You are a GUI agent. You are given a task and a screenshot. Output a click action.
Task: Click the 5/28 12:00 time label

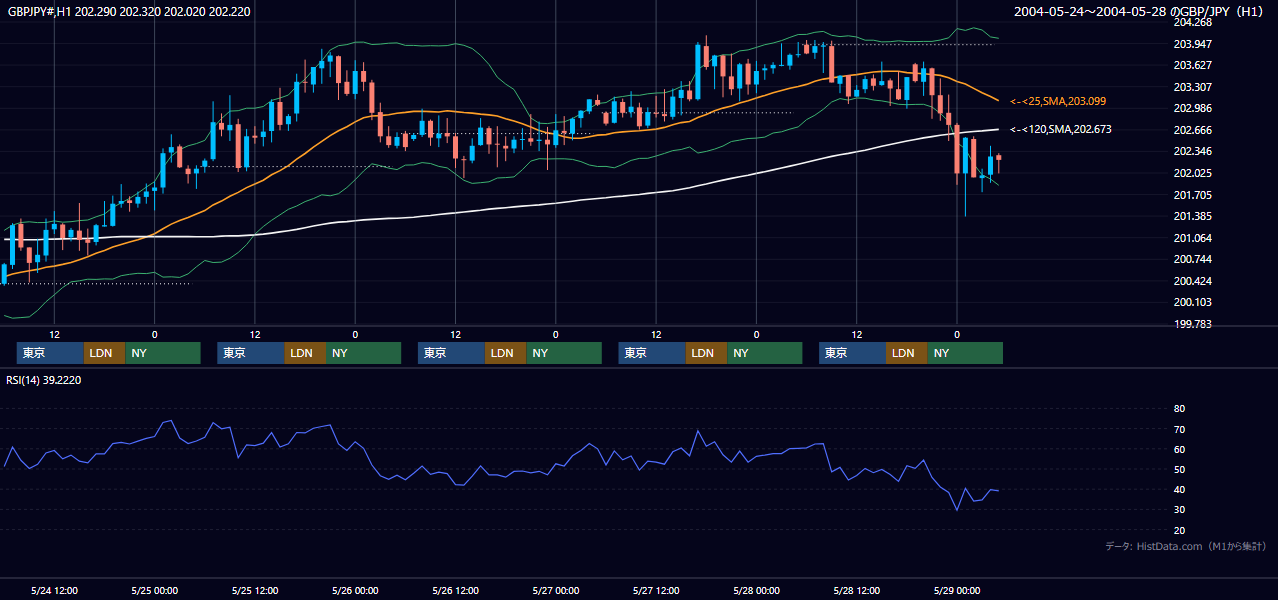coord(856,590)
